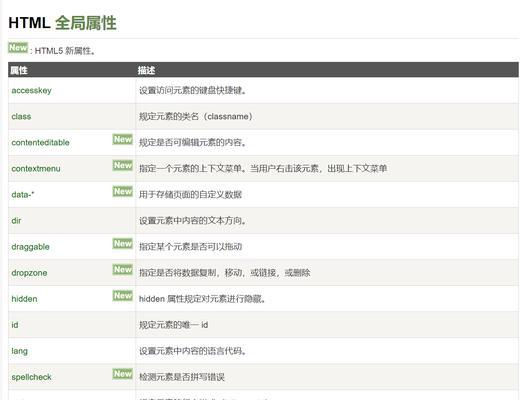This screenshot has height=400, width=522.
Task: Click the description 设置访问元素的键盘快捷键
Action: click(192, 91)
